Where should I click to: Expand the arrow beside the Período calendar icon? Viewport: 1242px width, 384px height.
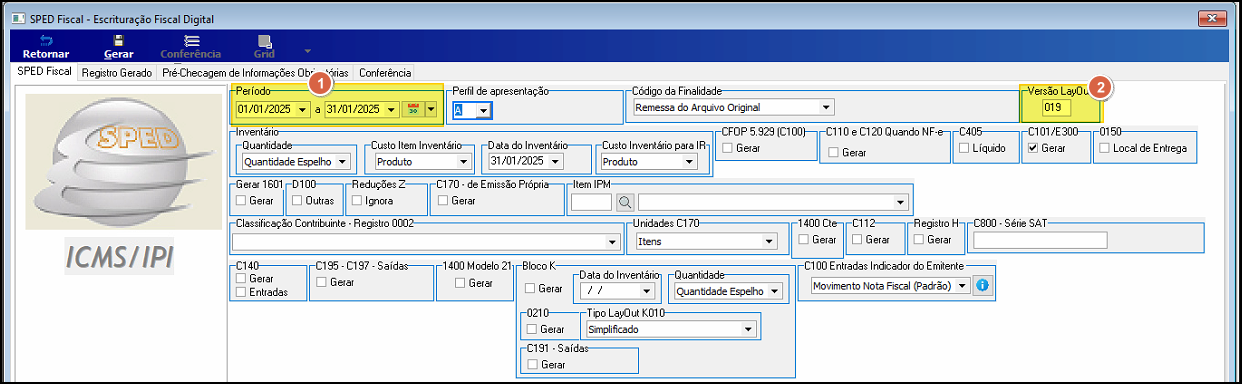pos(432,109)
